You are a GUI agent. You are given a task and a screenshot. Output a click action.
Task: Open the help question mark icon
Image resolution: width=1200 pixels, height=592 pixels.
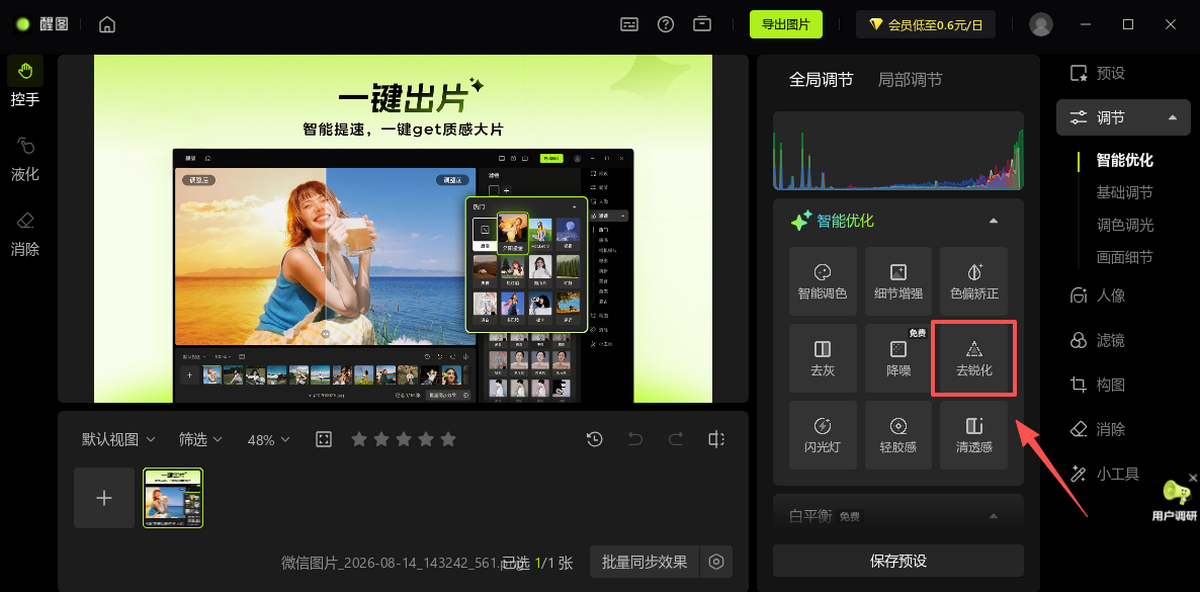(666, 24)
